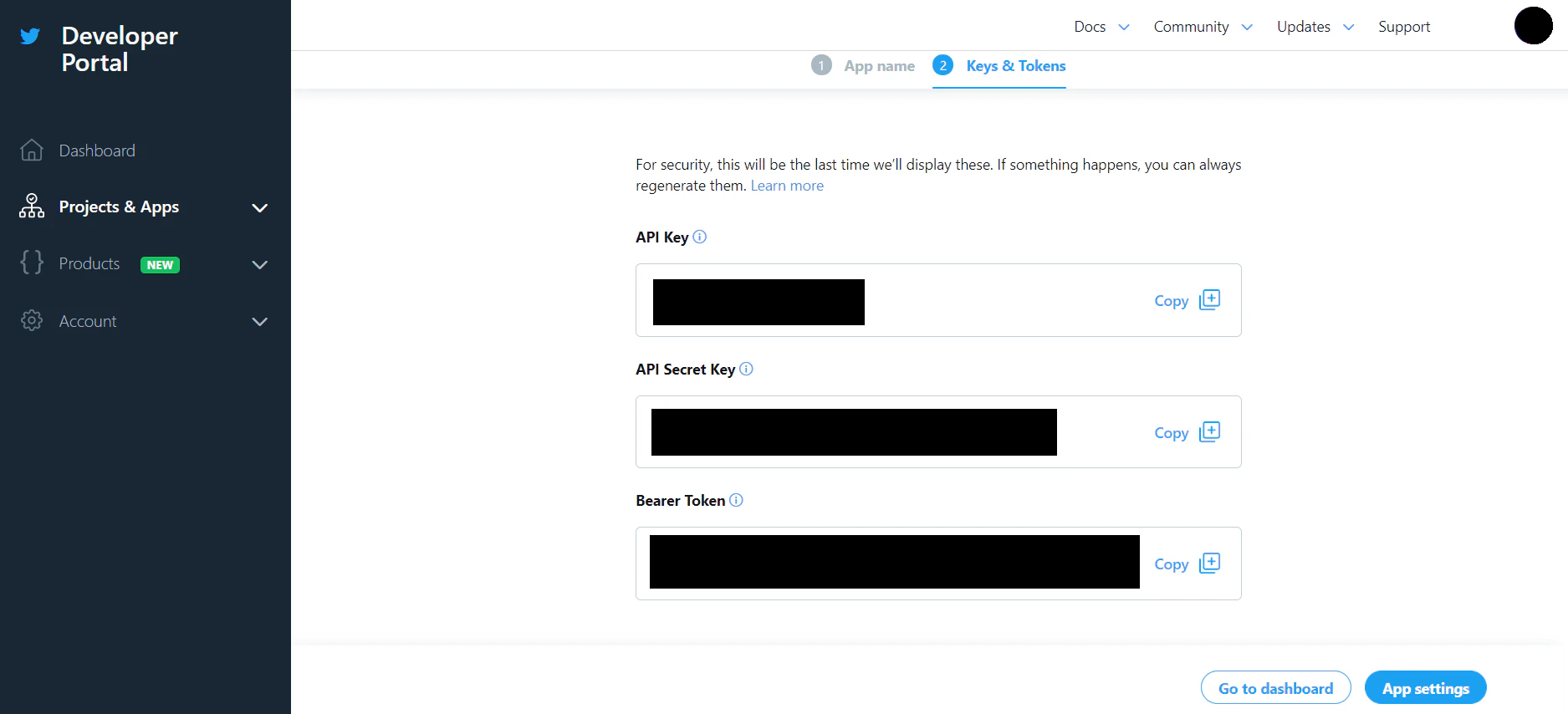Expand the Projects & Apps section
The image size is (1568, 714).
pos(260,207)
